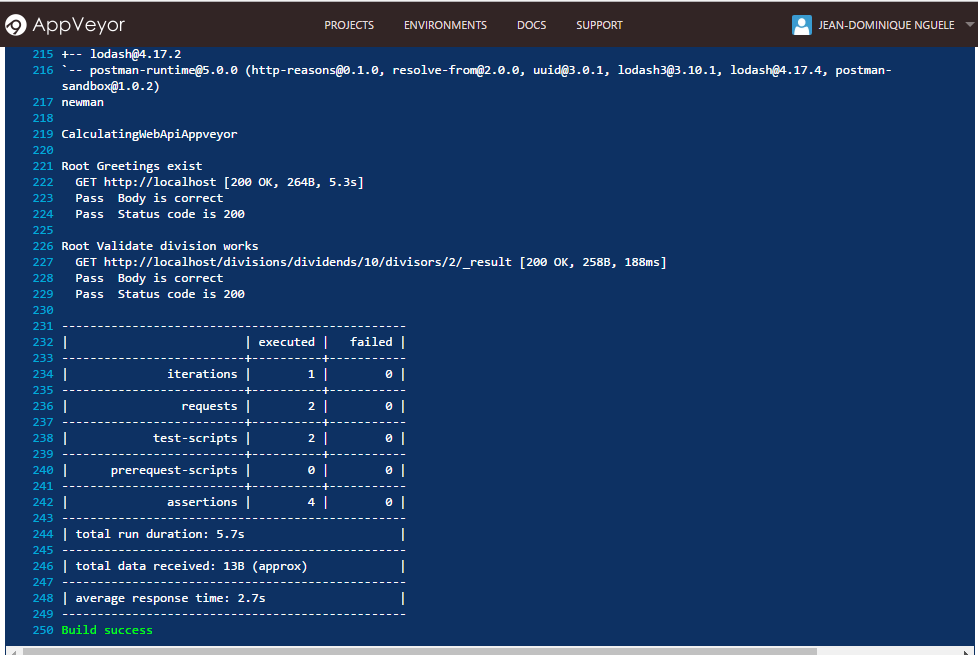Screen dimensions: 978x655
Task: Open the PROJECTS menu
Action: point(349,25)
